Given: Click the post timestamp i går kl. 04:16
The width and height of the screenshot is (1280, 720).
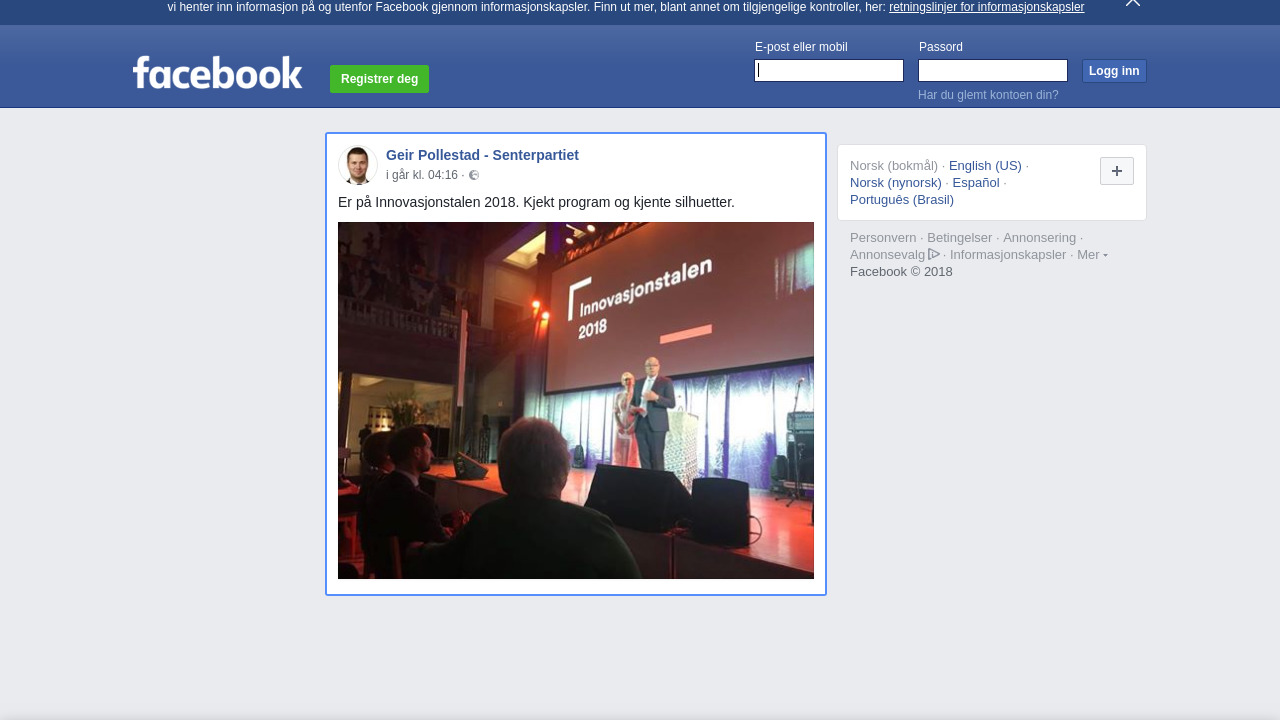Looking at the screenshot, I should pyautogui.click(x=422, y=175).
